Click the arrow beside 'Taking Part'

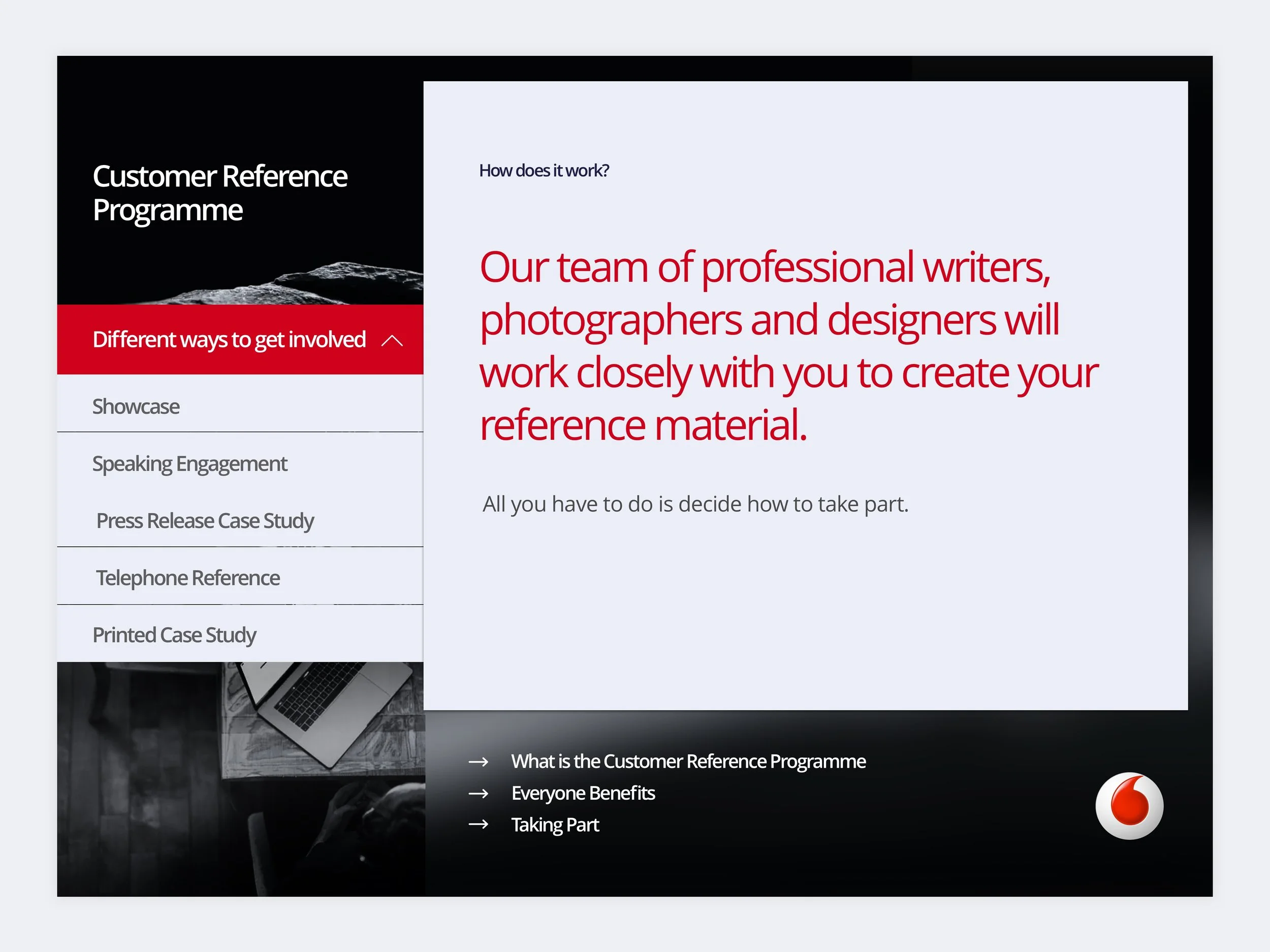pos(478,825)
